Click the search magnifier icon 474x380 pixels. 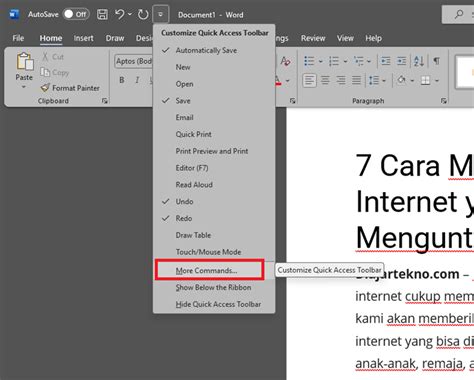click(459, 14)
